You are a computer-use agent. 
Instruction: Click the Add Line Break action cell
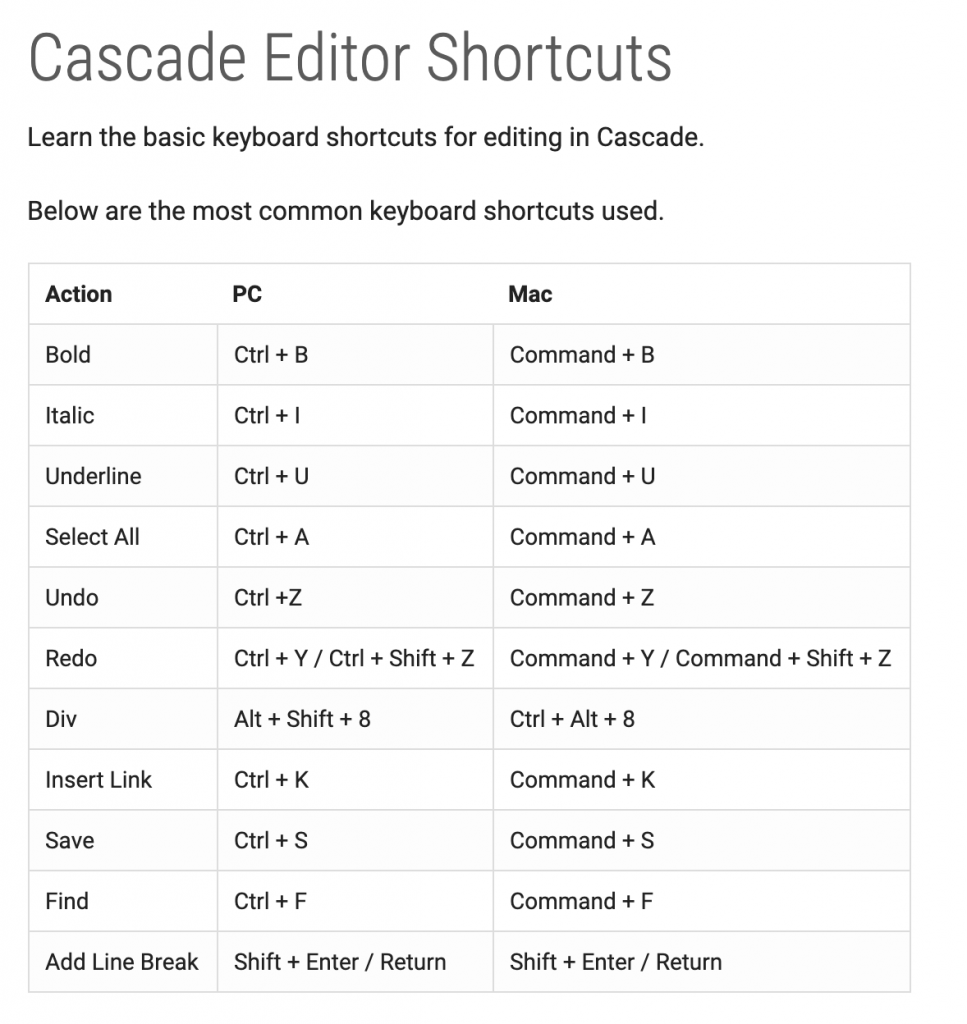pos(123,962)
